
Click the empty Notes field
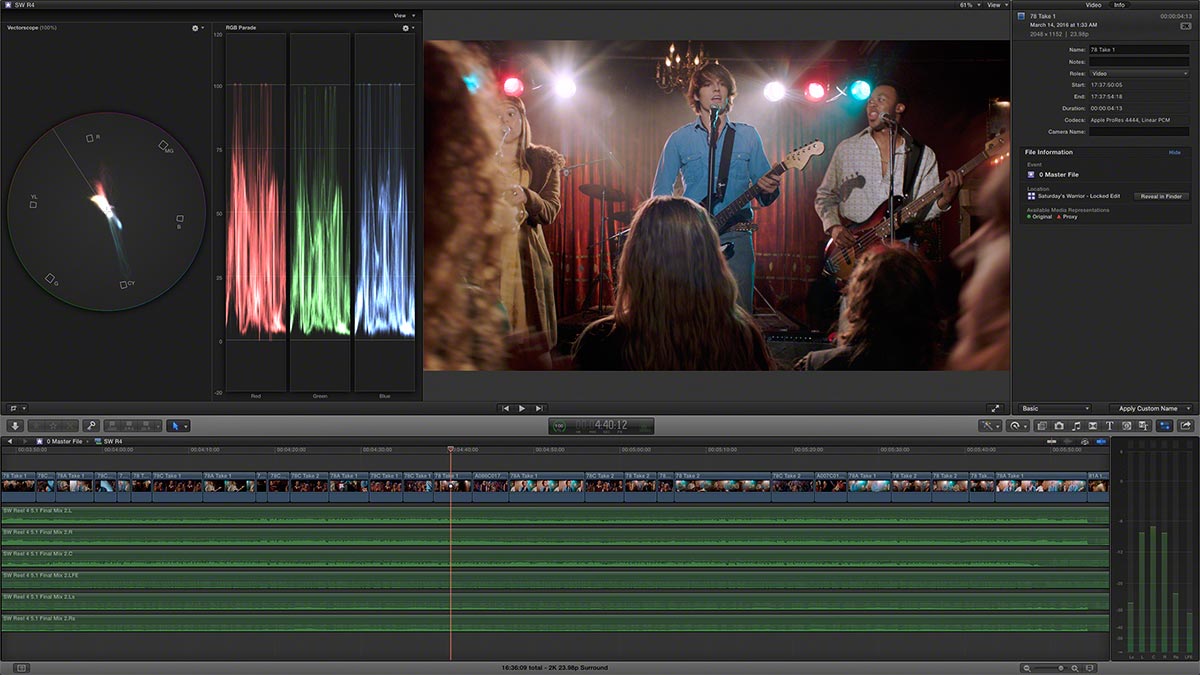tap(1139, 62)
